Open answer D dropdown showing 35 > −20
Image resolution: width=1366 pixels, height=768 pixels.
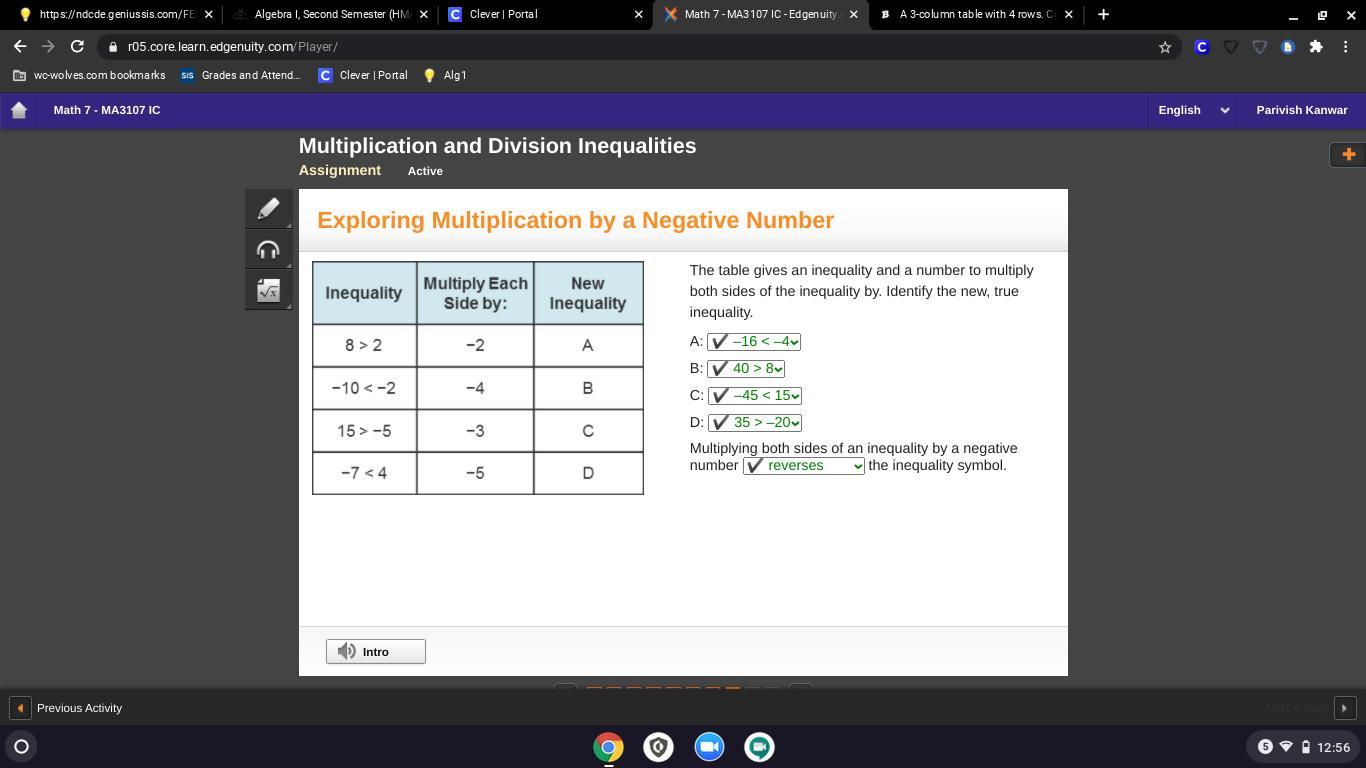pos(755,423)
